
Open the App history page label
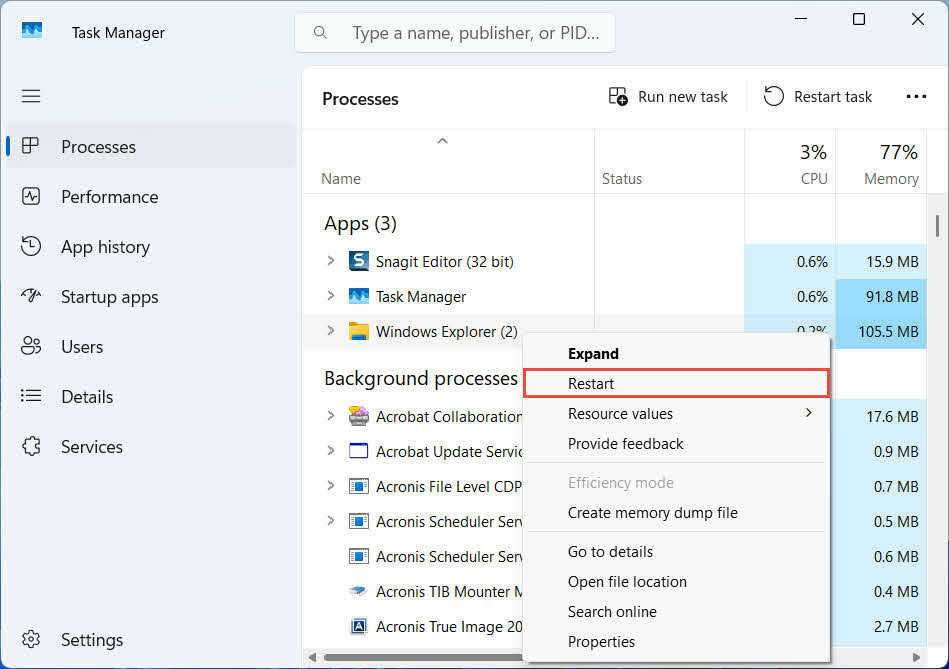105,247
